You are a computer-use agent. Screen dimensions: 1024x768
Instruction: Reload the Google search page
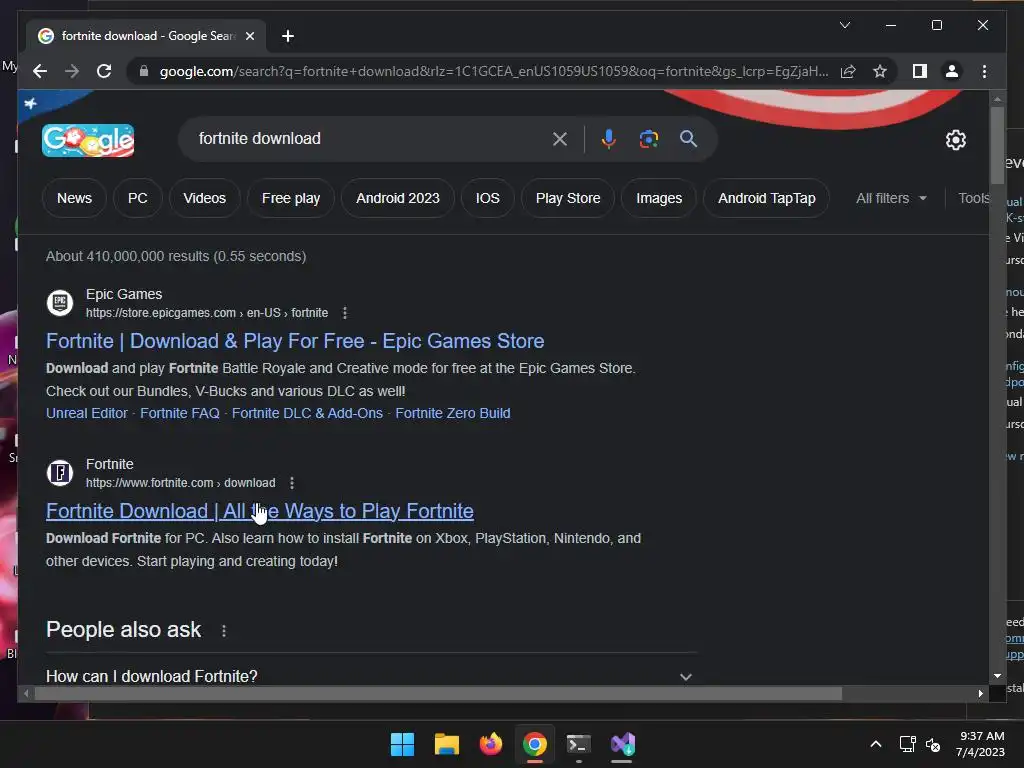pyautogui.click(x=104, y=71)
